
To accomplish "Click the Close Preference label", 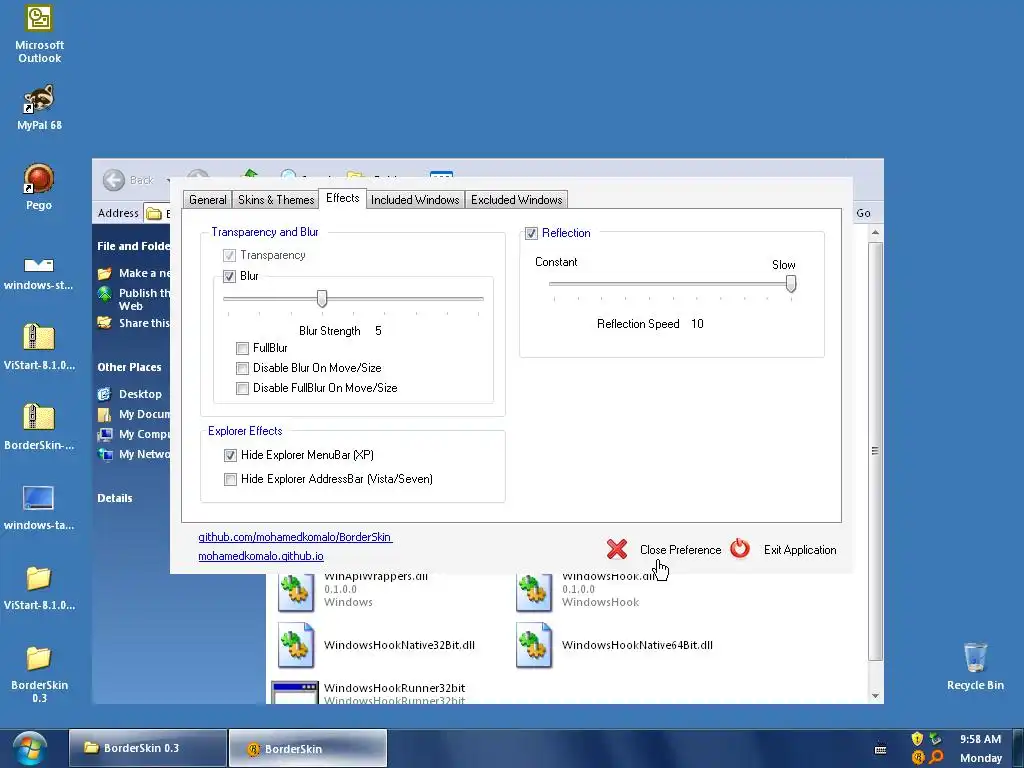I will coord(680,550).
